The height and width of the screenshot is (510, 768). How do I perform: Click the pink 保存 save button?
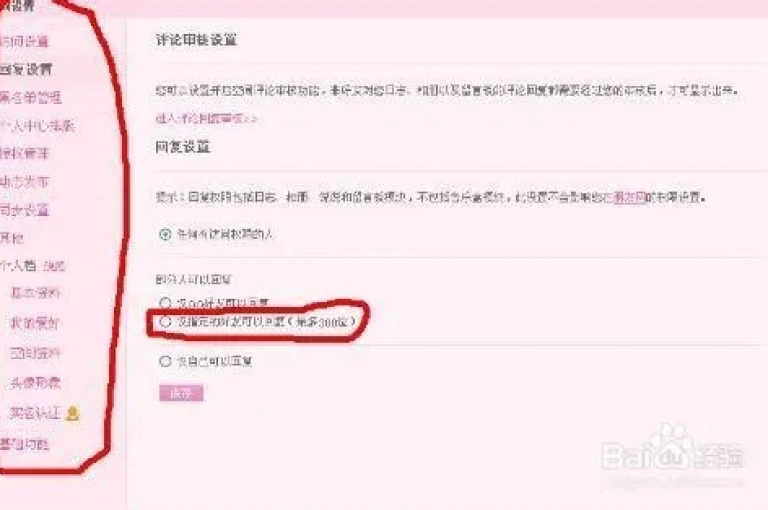tap(181, 393)
